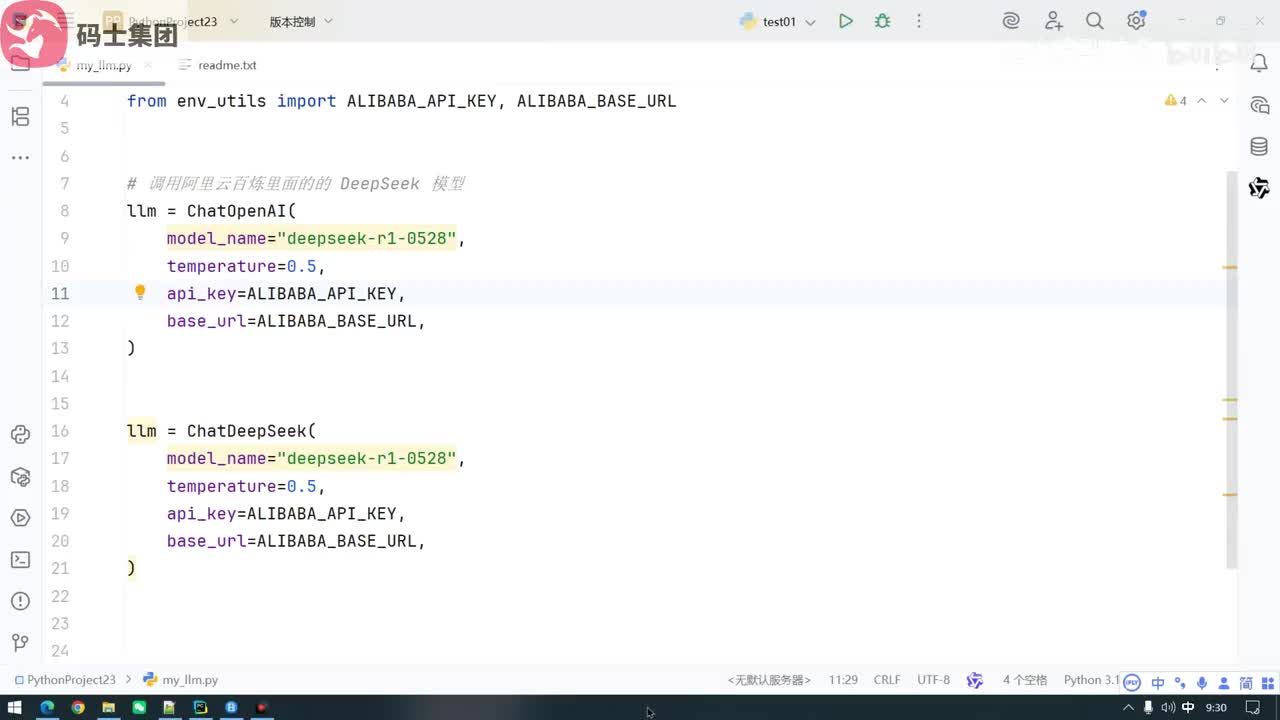Click the "from env_utils import" line 4

pos(231,101)
